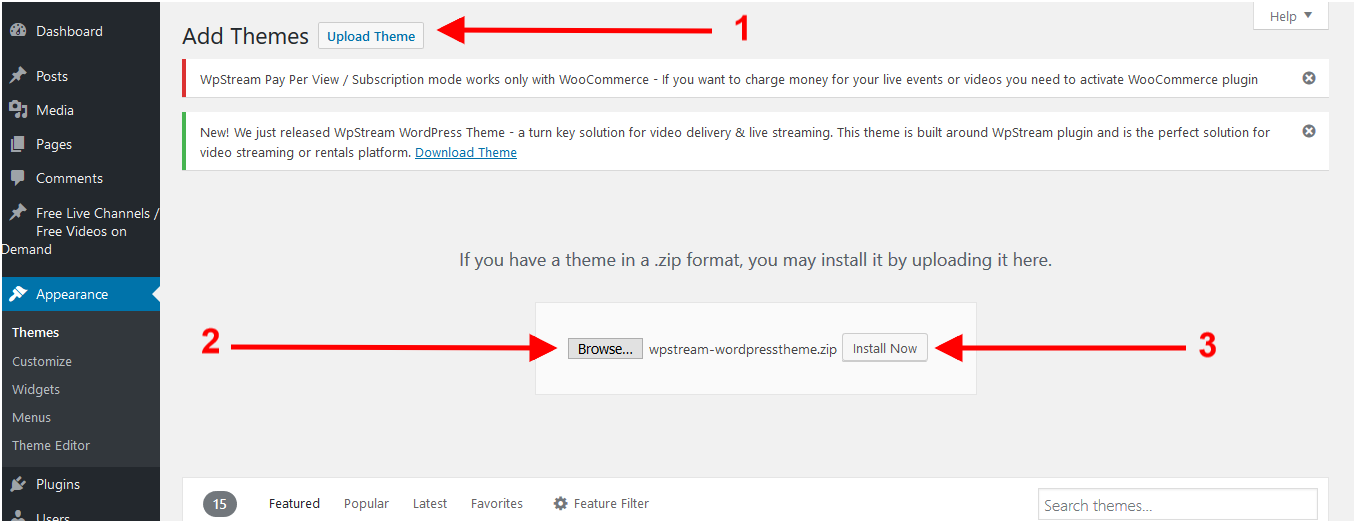Screen dimensions: 1356x523
Task: Click the wpstream-wordpresstheme.zip file name
Action: 743,349
